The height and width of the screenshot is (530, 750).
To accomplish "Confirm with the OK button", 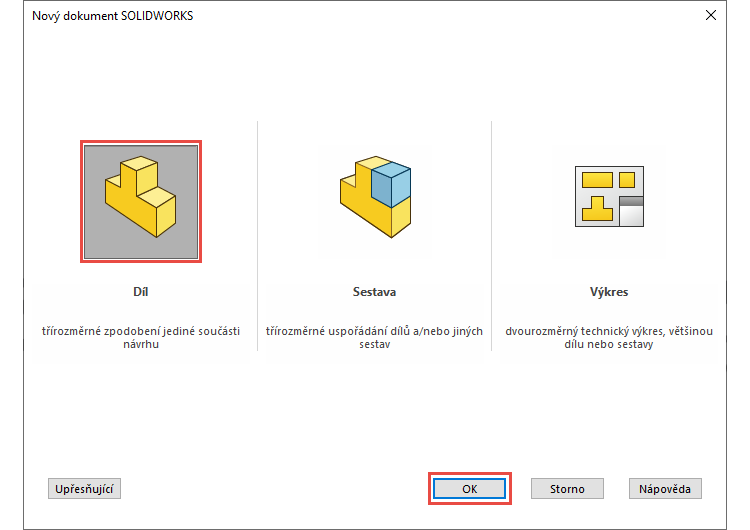I will pyautogui.click(x=469, y=488).
